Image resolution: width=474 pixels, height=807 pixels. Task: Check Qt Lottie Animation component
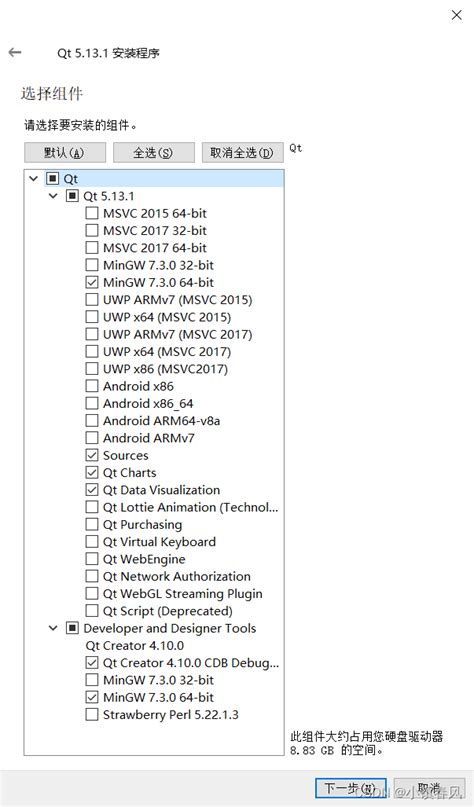[92, 507]
